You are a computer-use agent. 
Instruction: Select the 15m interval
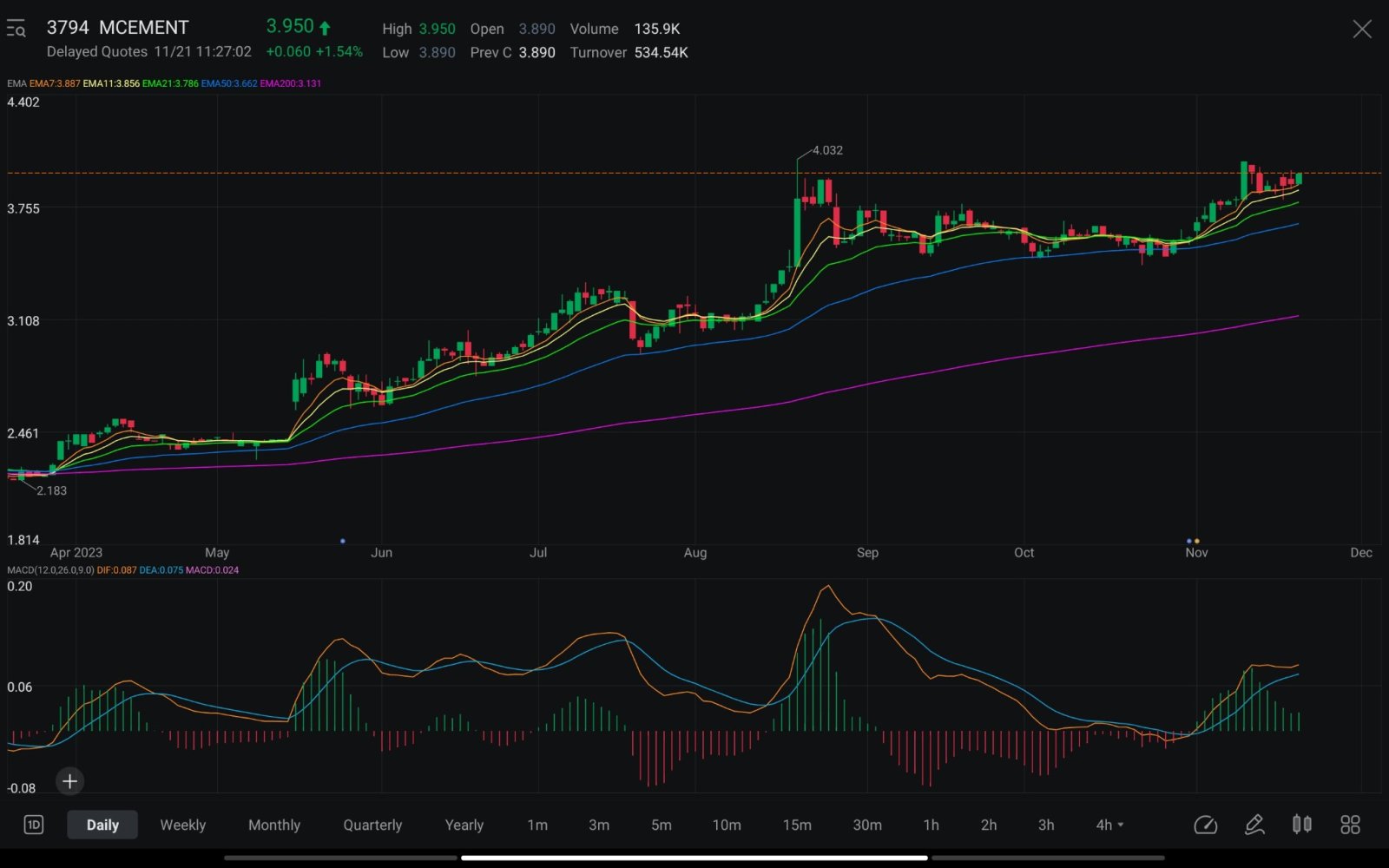click(797, 825)
